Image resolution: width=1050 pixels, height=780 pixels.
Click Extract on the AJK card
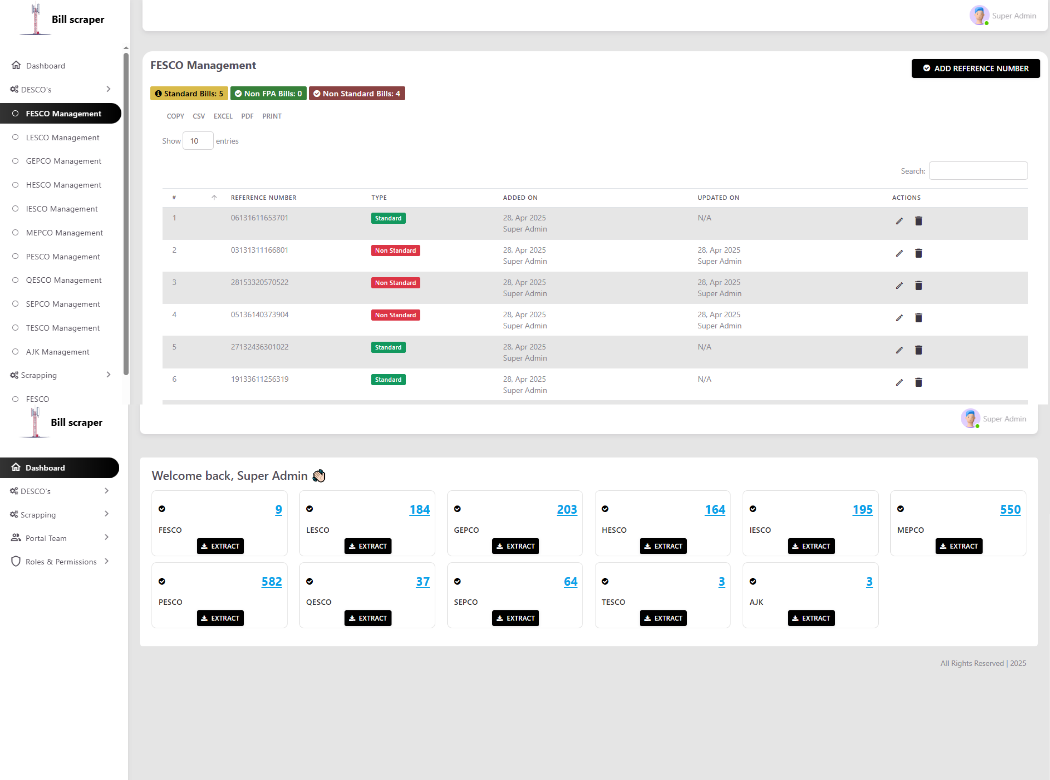[x=811, y=619]
